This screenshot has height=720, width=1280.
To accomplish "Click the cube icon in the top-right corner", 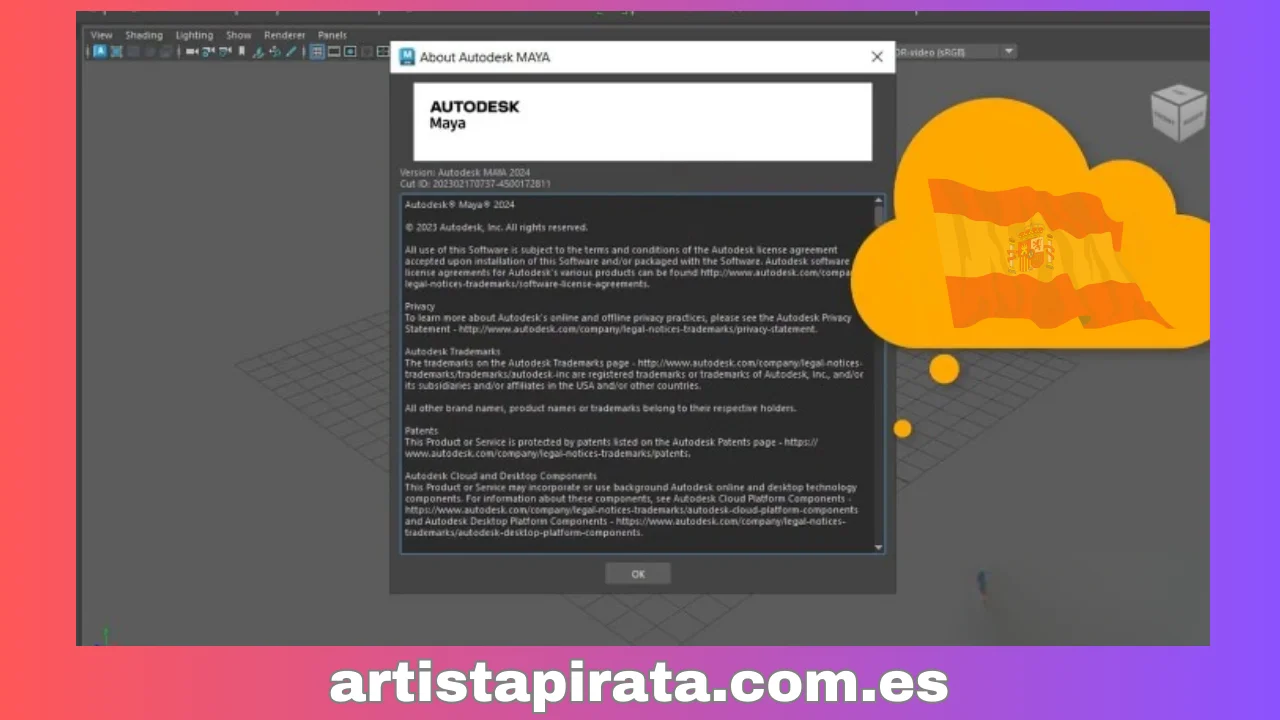I will point(1178,112).
